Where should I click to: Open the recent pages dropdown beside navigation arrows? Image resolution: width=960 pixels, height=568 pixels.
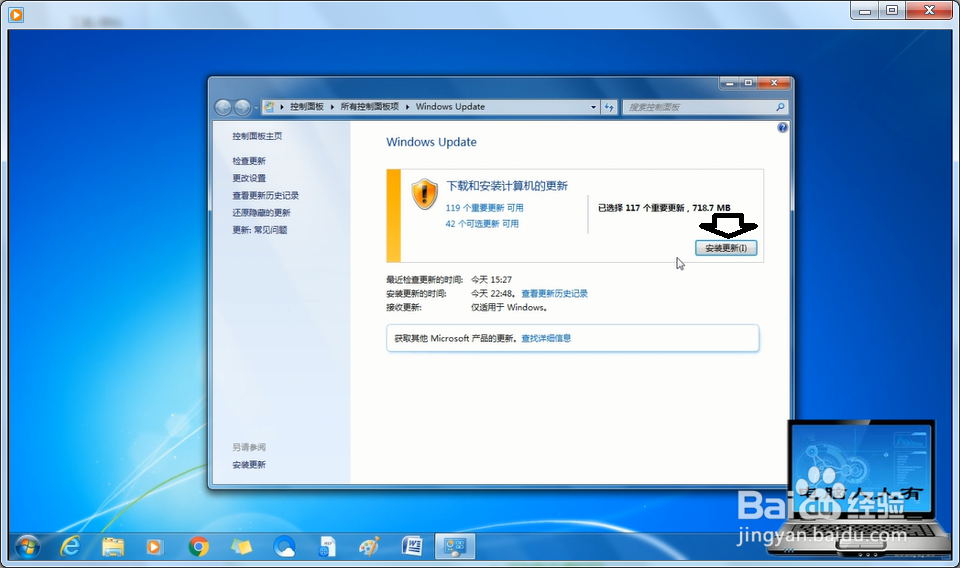(x=256, y=108)
